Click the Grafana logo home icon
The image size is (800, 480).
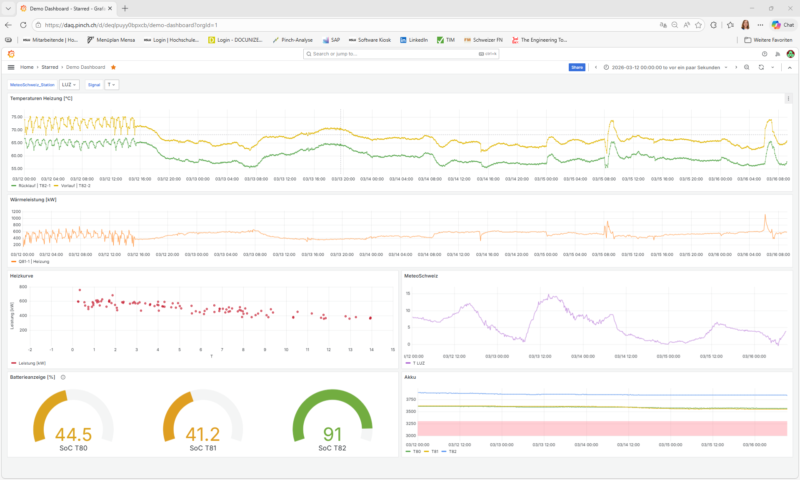pos(11,54)
